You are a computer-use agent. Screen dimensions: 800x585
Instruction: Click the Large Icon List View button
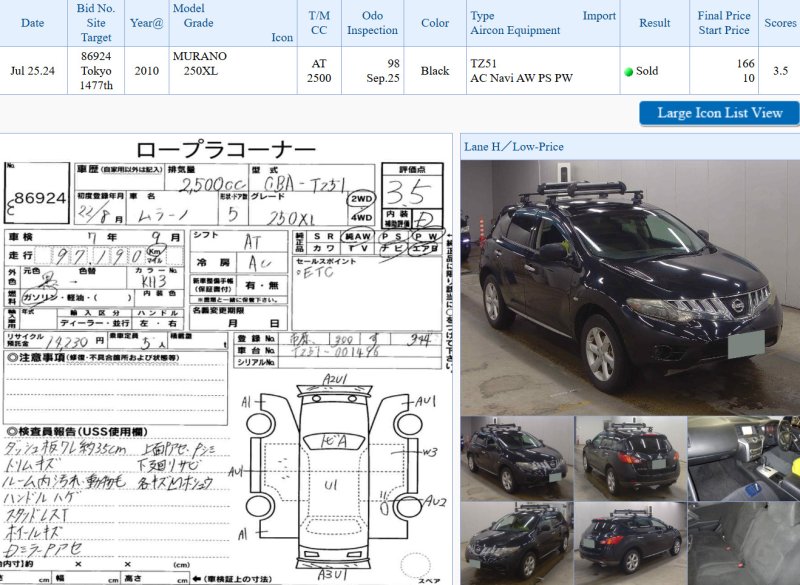pyautogui.click(x=719, y=113)
